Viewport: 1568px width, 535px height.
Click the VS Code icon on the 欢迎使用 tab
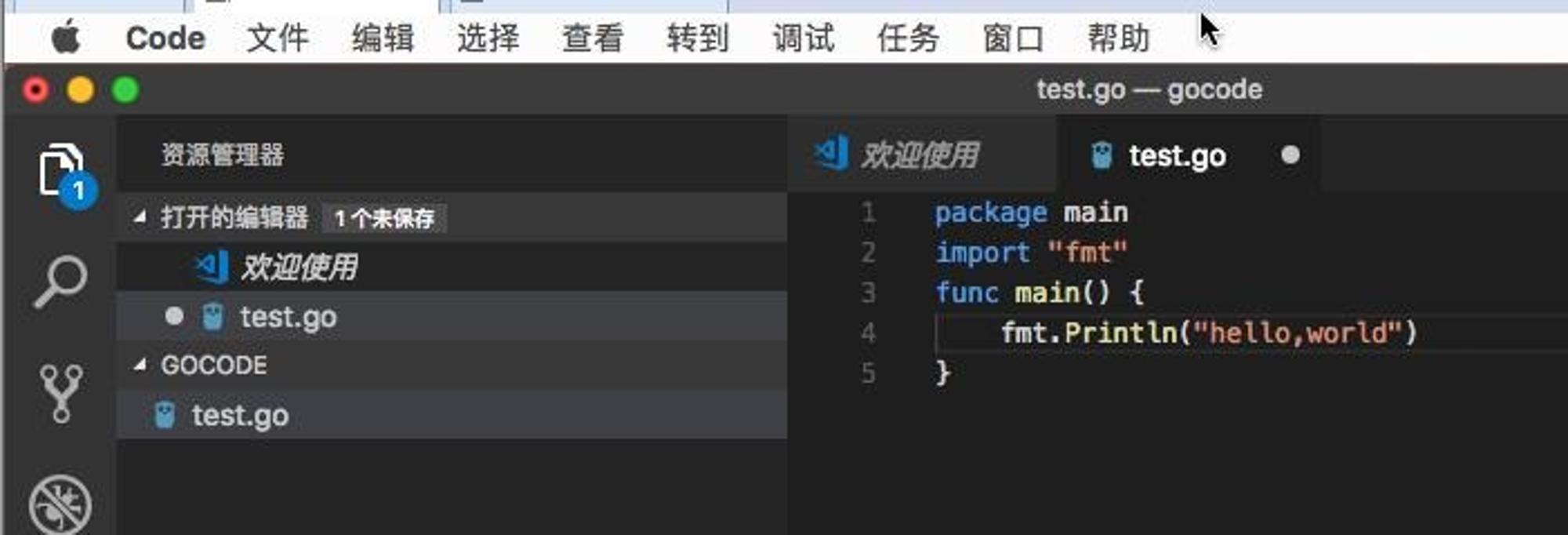coord(832,154)
